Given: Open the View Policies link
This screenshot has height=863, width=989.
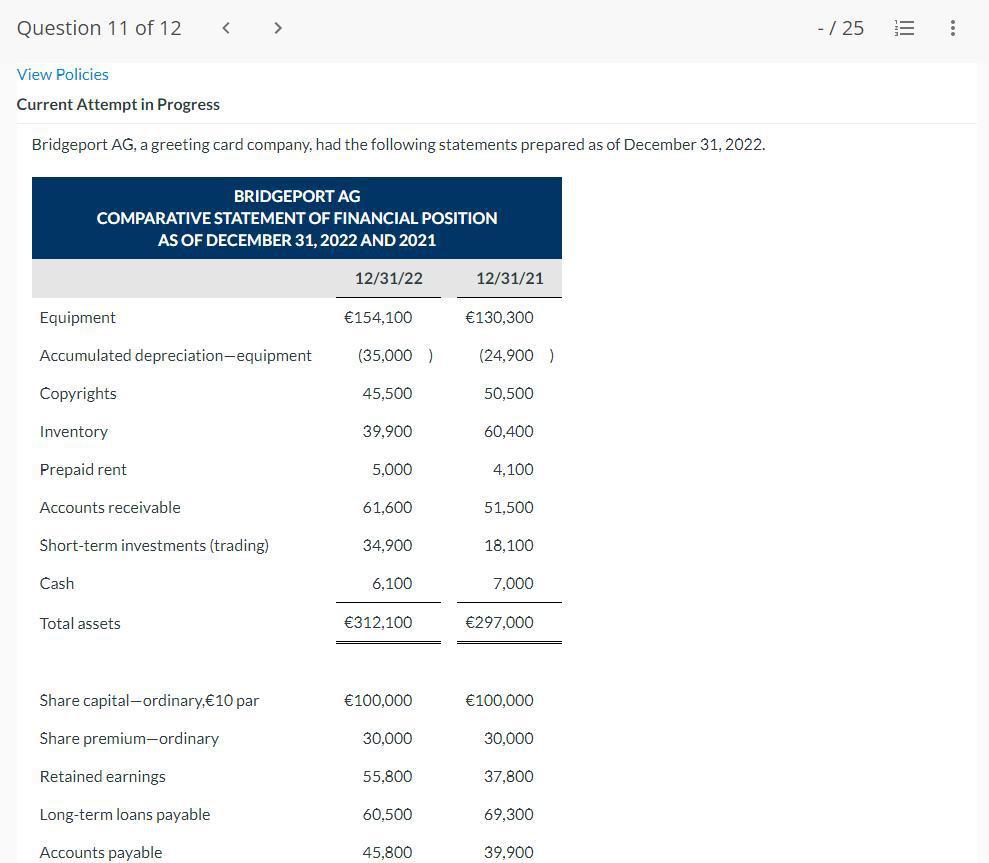Looking at the screenshot, I should pyautogui.click(x=62, y=74).
